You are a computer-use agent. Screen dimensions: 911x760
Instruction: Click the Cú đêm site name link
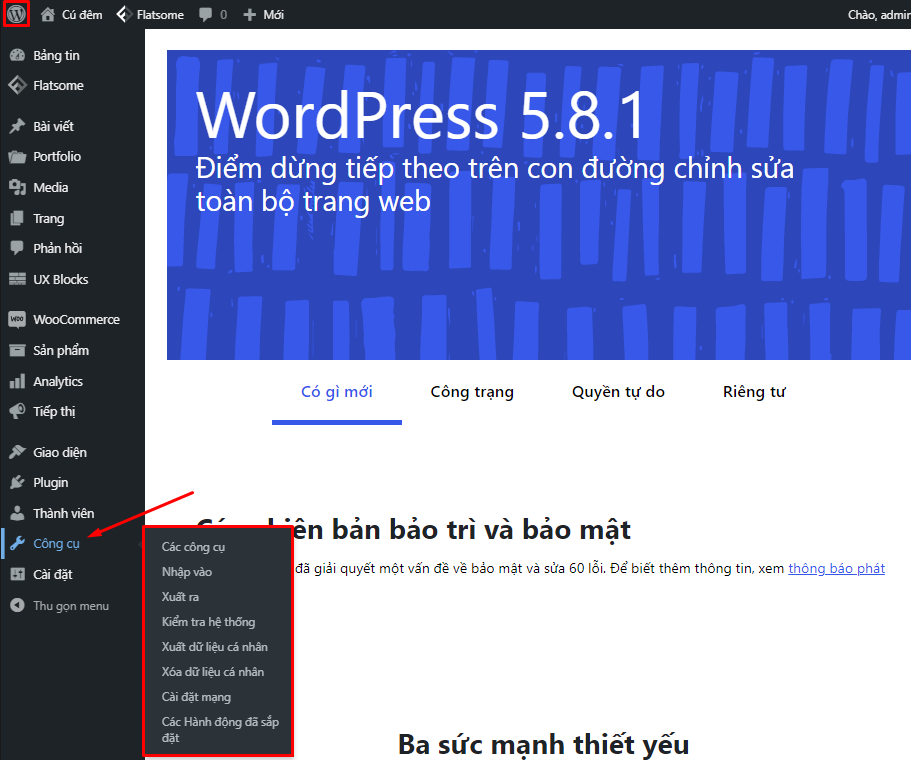coord(82,15)
